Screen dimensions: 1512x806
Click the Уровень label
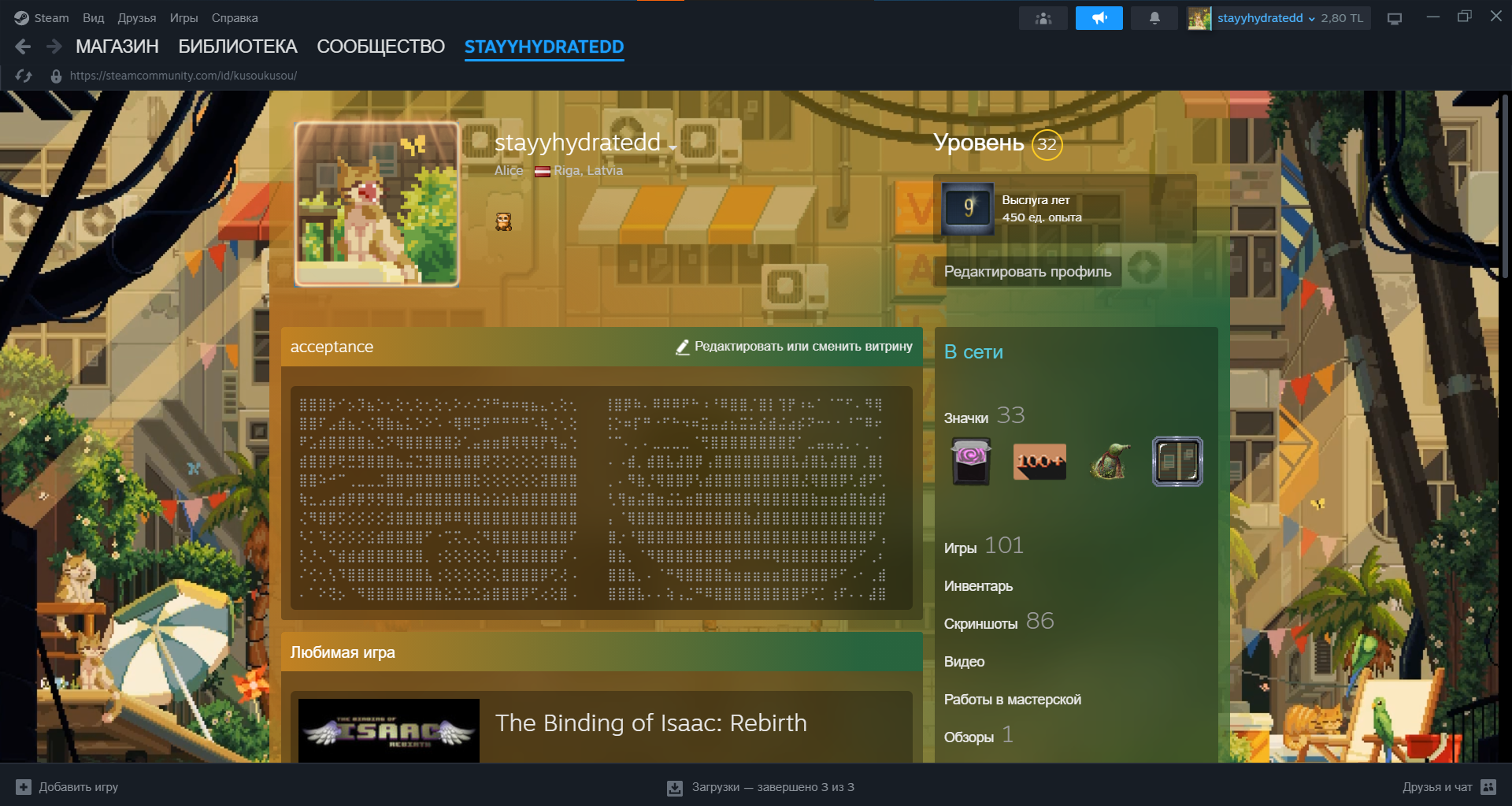pos(978,143)
